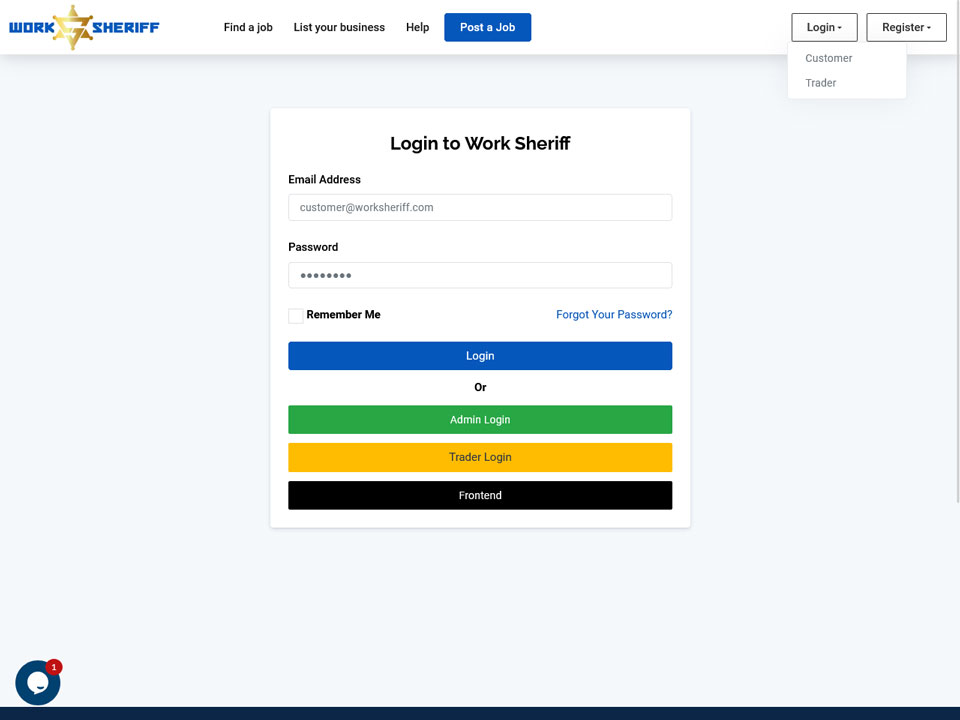The image size is (960, 720).
Task: Choose Customer from the login menu
Action: [828, 58]
